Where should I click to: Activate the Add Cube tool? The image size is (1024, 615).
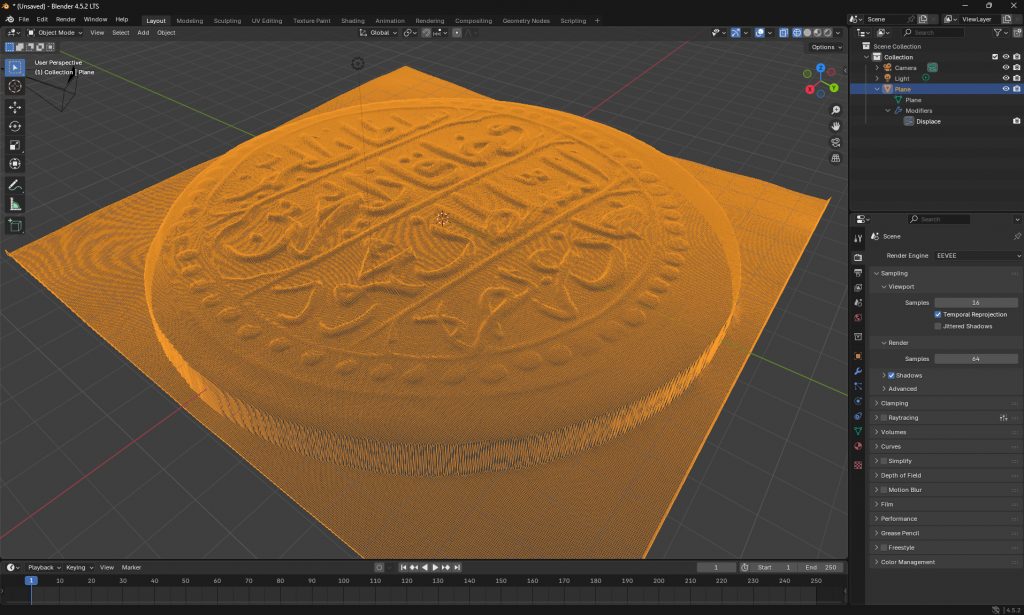tap(15, 226)
